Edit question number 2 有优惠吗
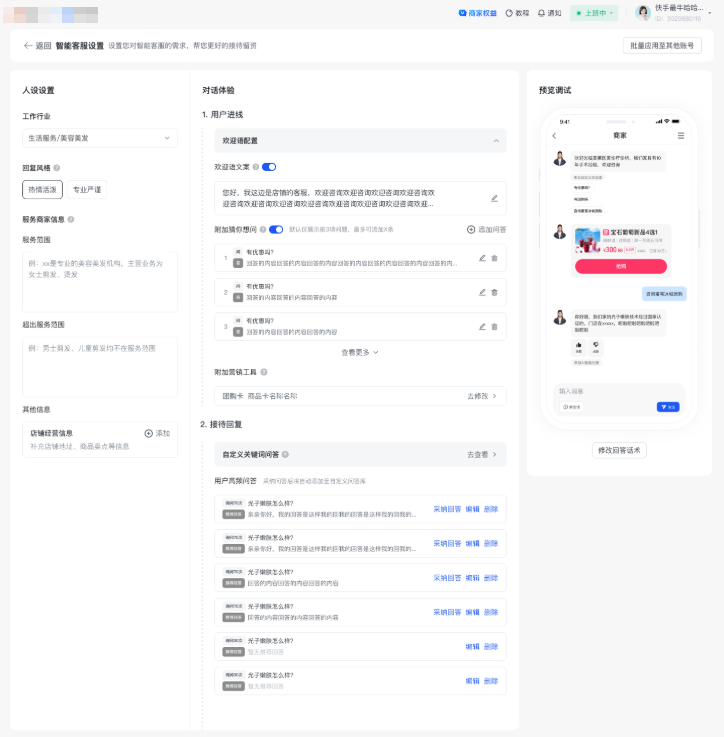 [x=482, y=292]
